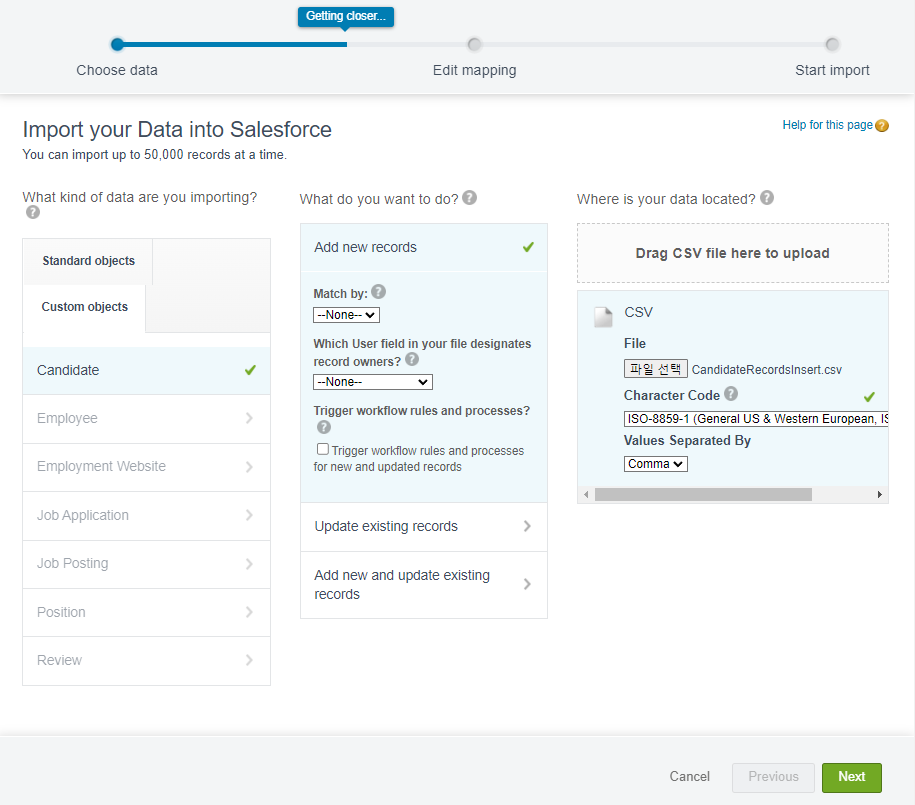Enable 'Trigger workflow rules and processes' checkbox
The height and width of the screenshot is (805, 915).
click(x=323, y=450)
